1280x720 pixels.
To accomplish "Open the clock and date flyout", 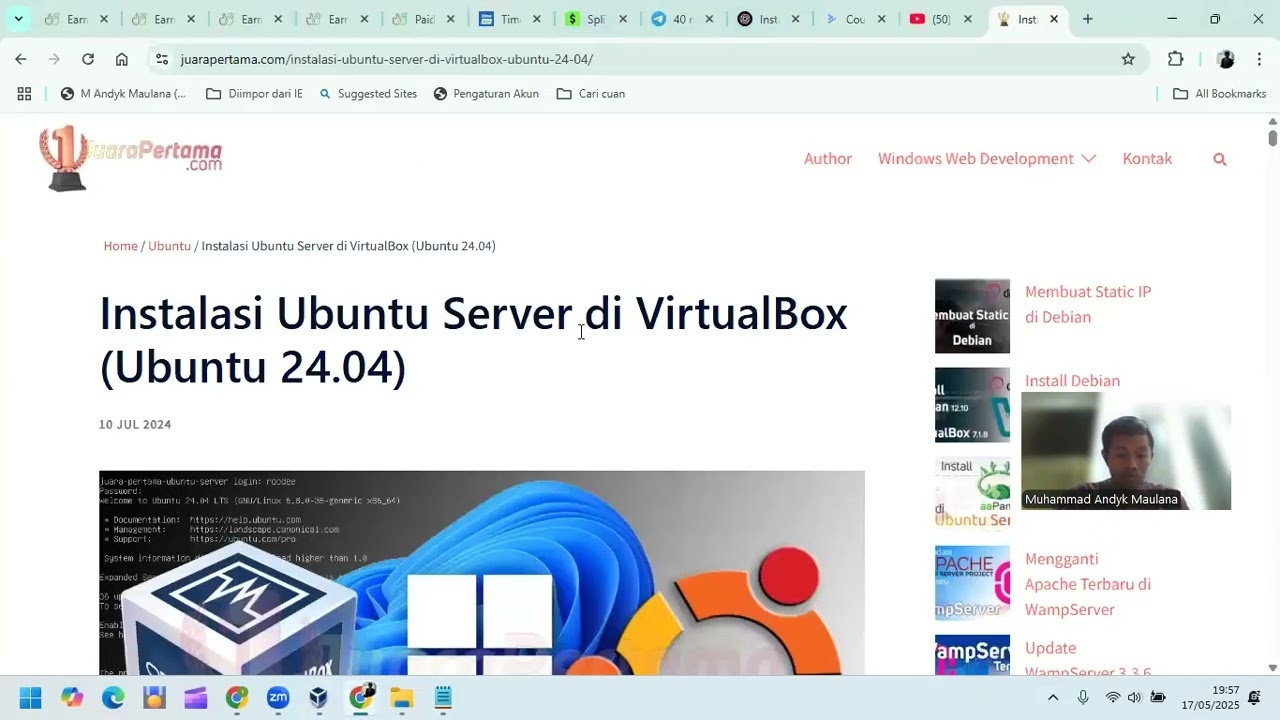I will 1210,697.
